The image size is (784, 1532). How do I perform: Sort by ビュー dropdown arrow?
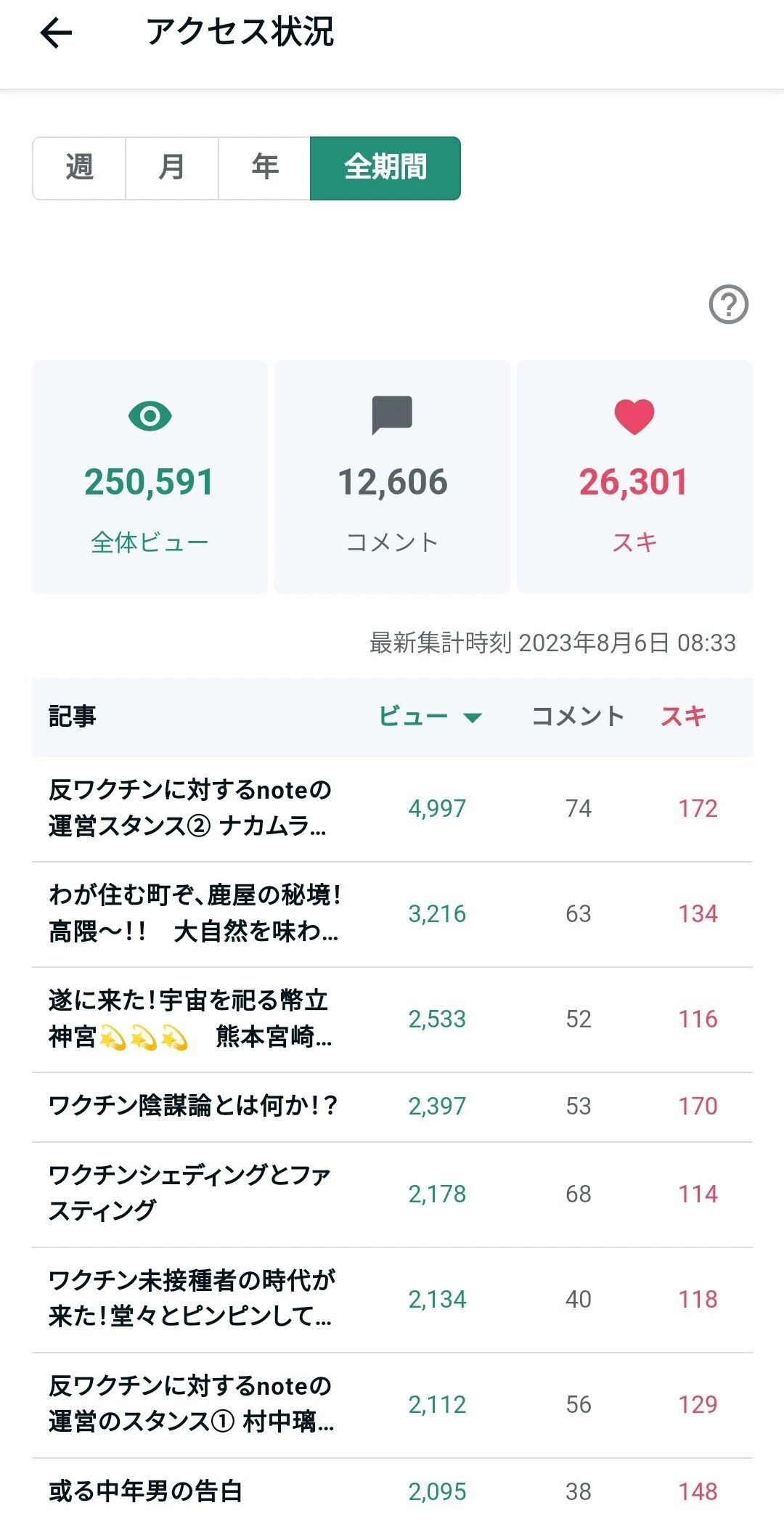[473, 717]
